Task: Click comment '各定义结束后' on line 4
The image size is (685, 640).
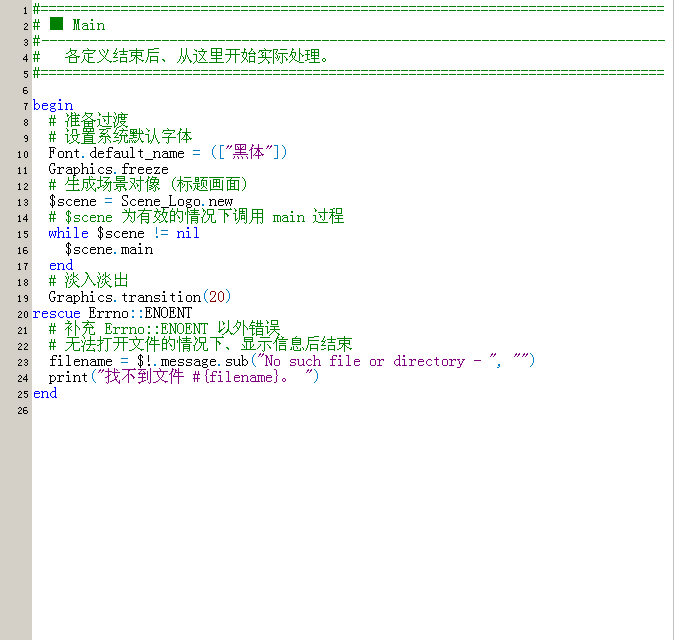Action: coord(112,56)
